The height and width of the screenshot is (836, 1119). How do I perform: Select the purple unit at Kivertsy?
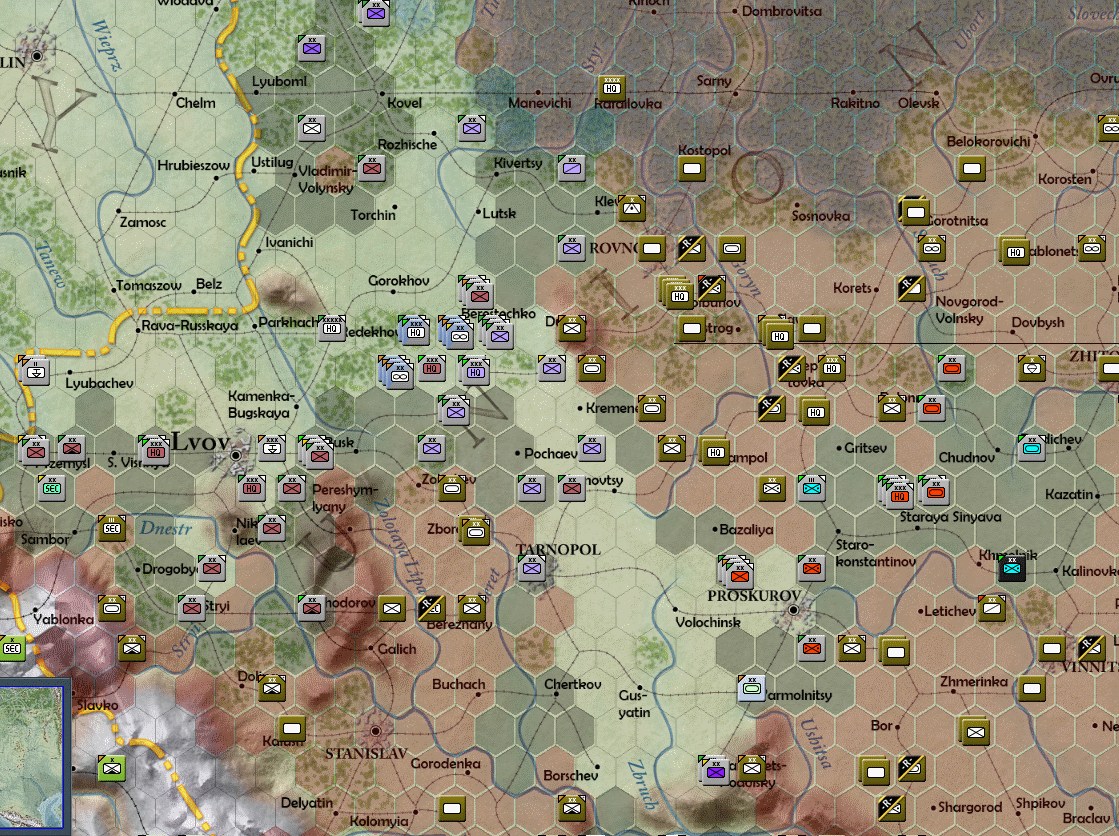click(572, 168)
